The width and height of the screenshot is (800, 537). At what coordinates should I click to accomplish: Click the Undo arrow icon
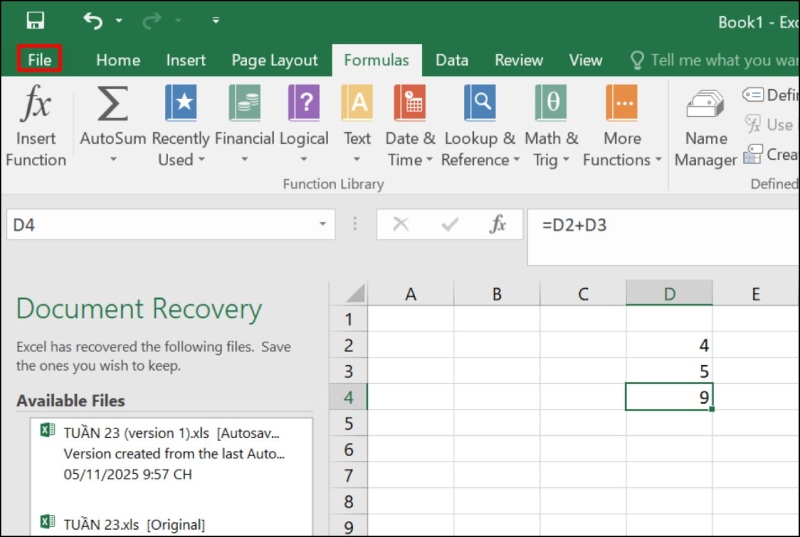pos(93,20)
